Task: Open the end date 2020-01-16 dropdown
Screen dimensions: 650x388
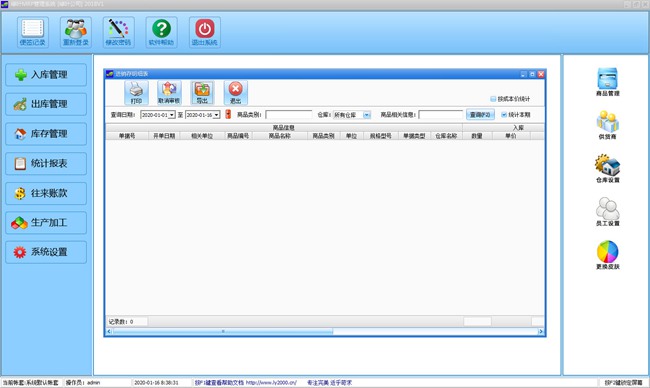Action: point(216,115)
